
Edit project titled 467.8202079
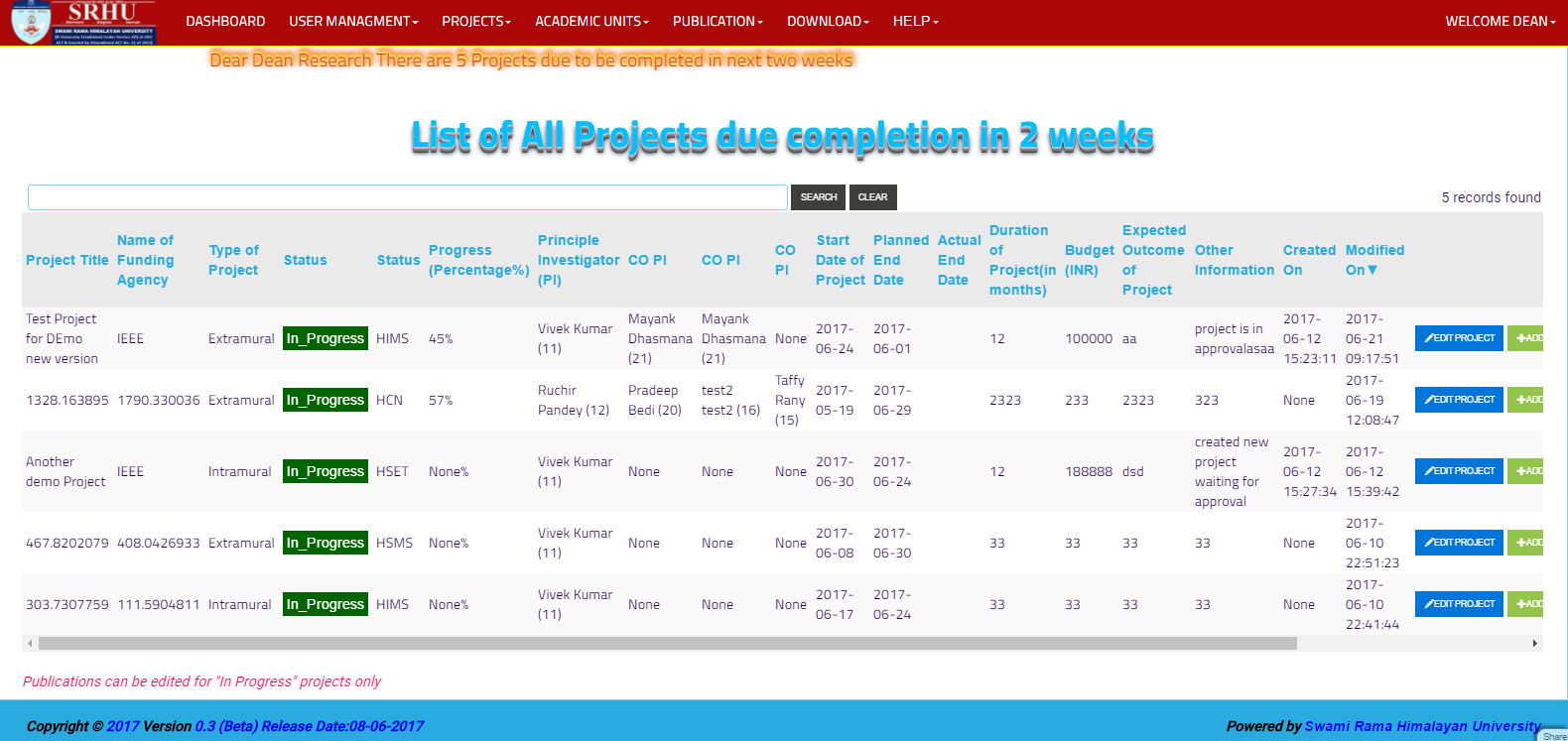pyautogui.click(x=1459, y=543)
